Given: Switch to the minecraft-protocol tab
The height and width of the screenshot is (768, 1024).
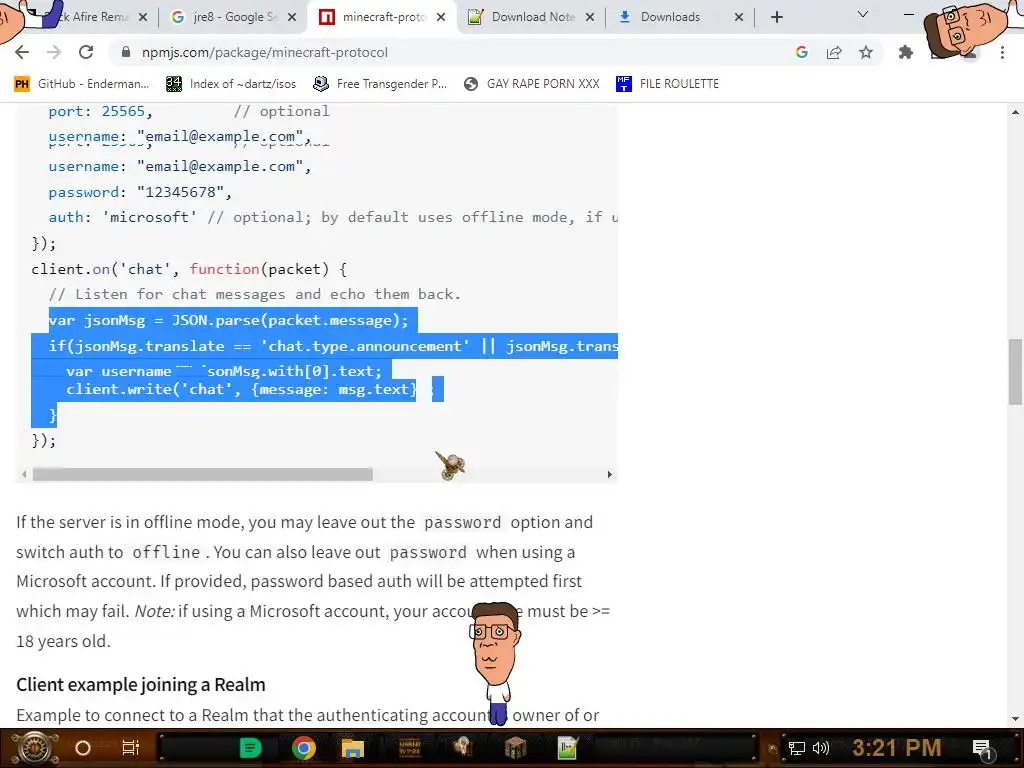Looking at the screenshot, I should 382,17.
